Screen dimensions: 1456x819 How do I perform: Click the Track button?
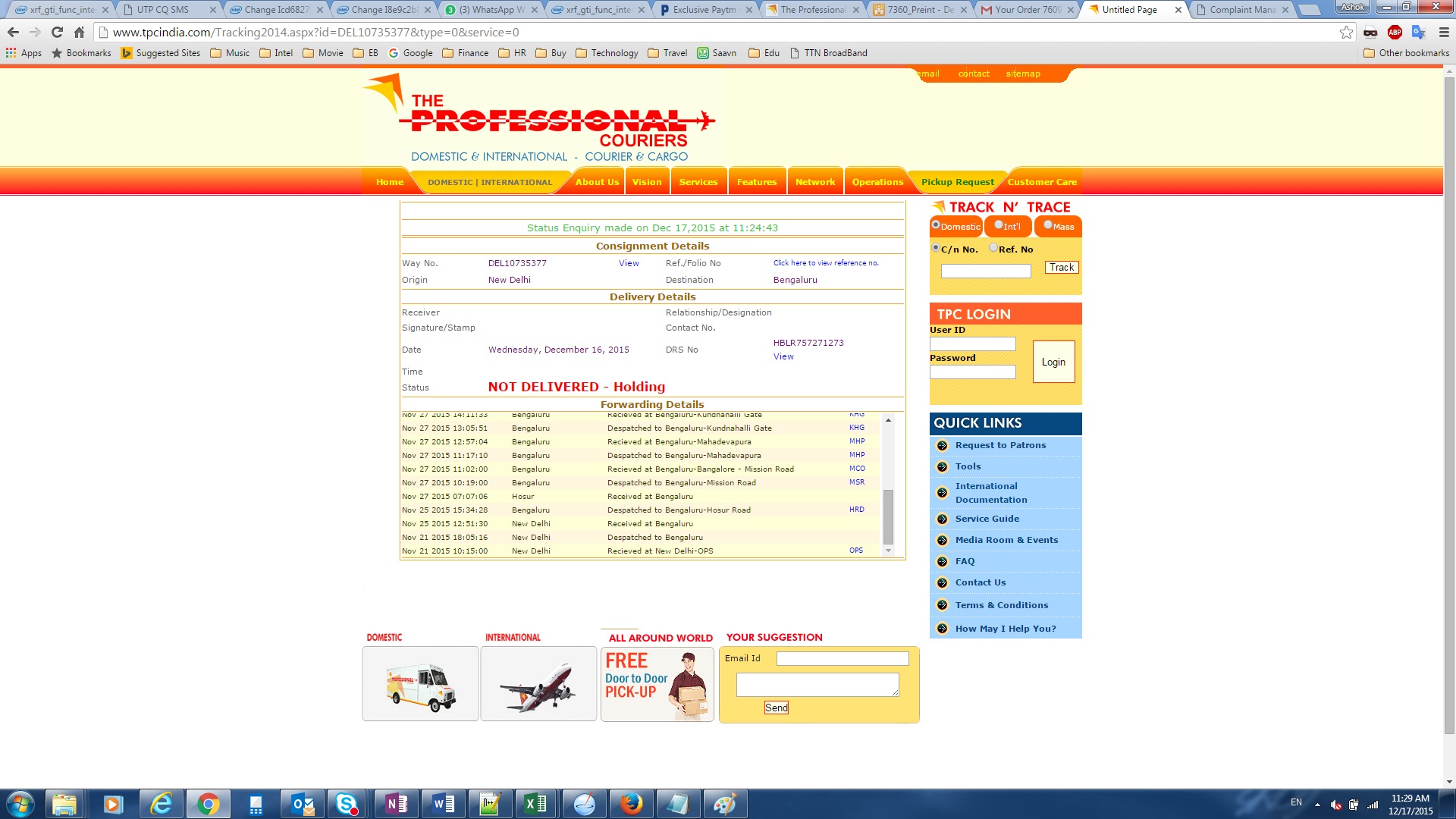[x=1062, y=268]
